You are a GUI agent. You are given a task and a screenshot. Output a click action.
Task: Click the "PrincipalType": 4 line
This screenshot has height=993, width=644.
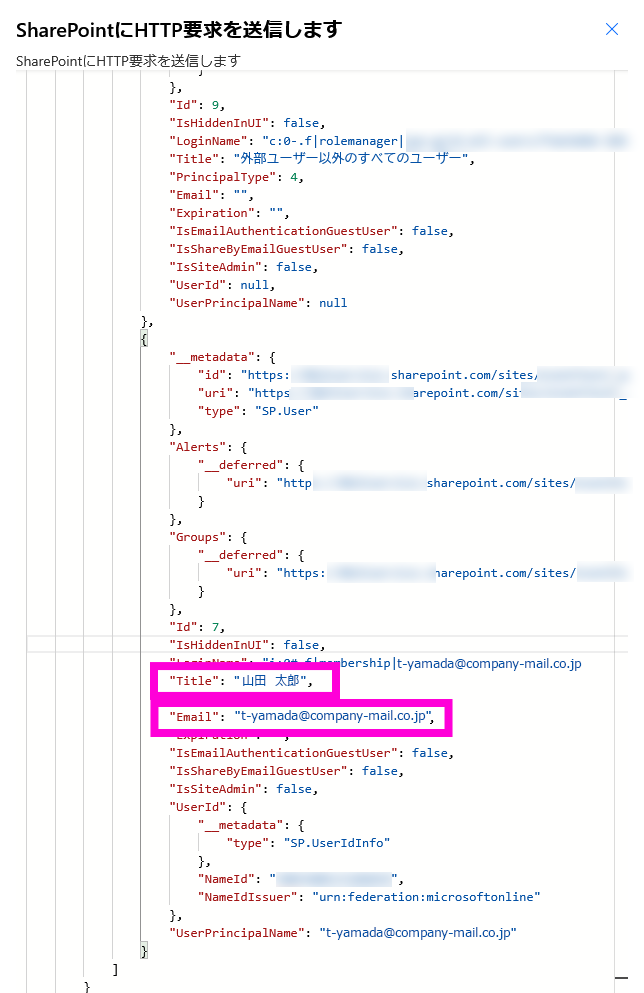pyautogui.click(x=236, y=177)
